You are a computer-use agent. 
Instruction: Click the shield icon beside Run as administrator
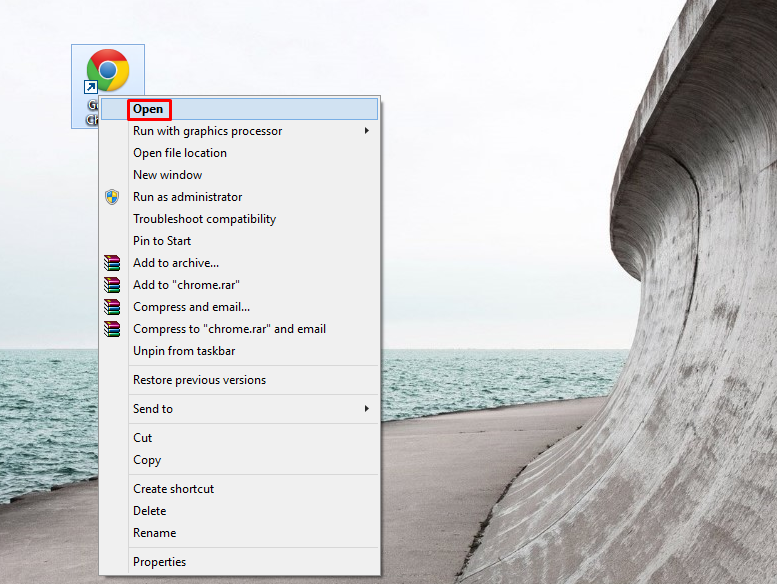click(x=113, y=197)
